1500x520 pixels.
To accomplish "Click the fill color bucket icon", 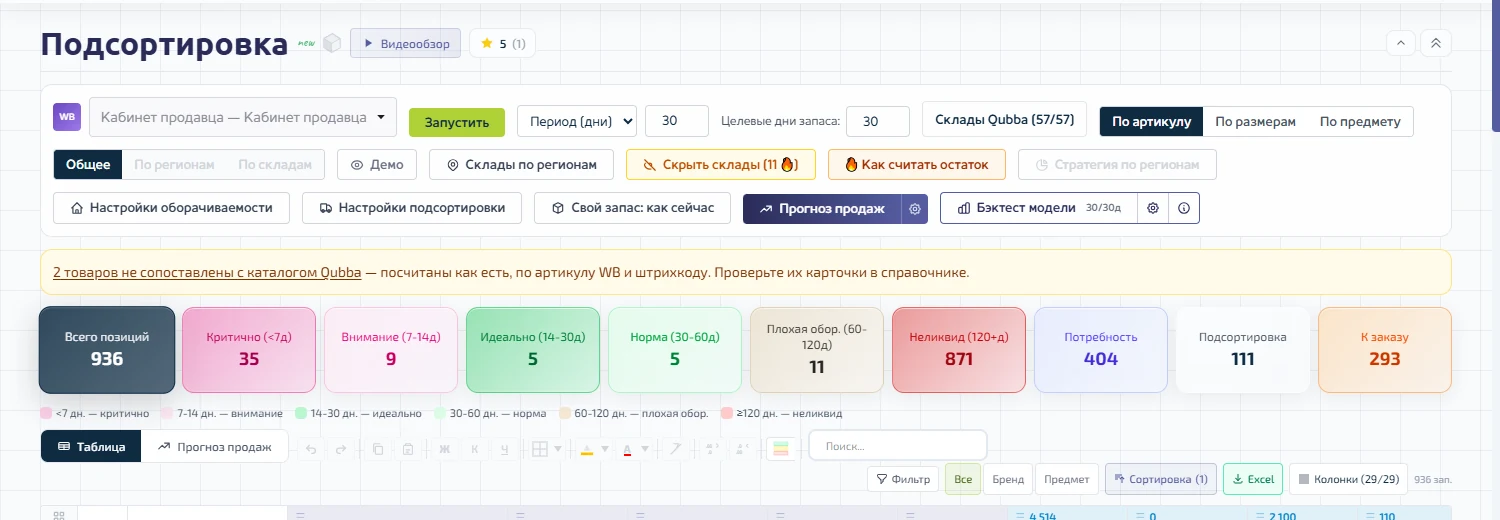I will (x=587, y=449).
